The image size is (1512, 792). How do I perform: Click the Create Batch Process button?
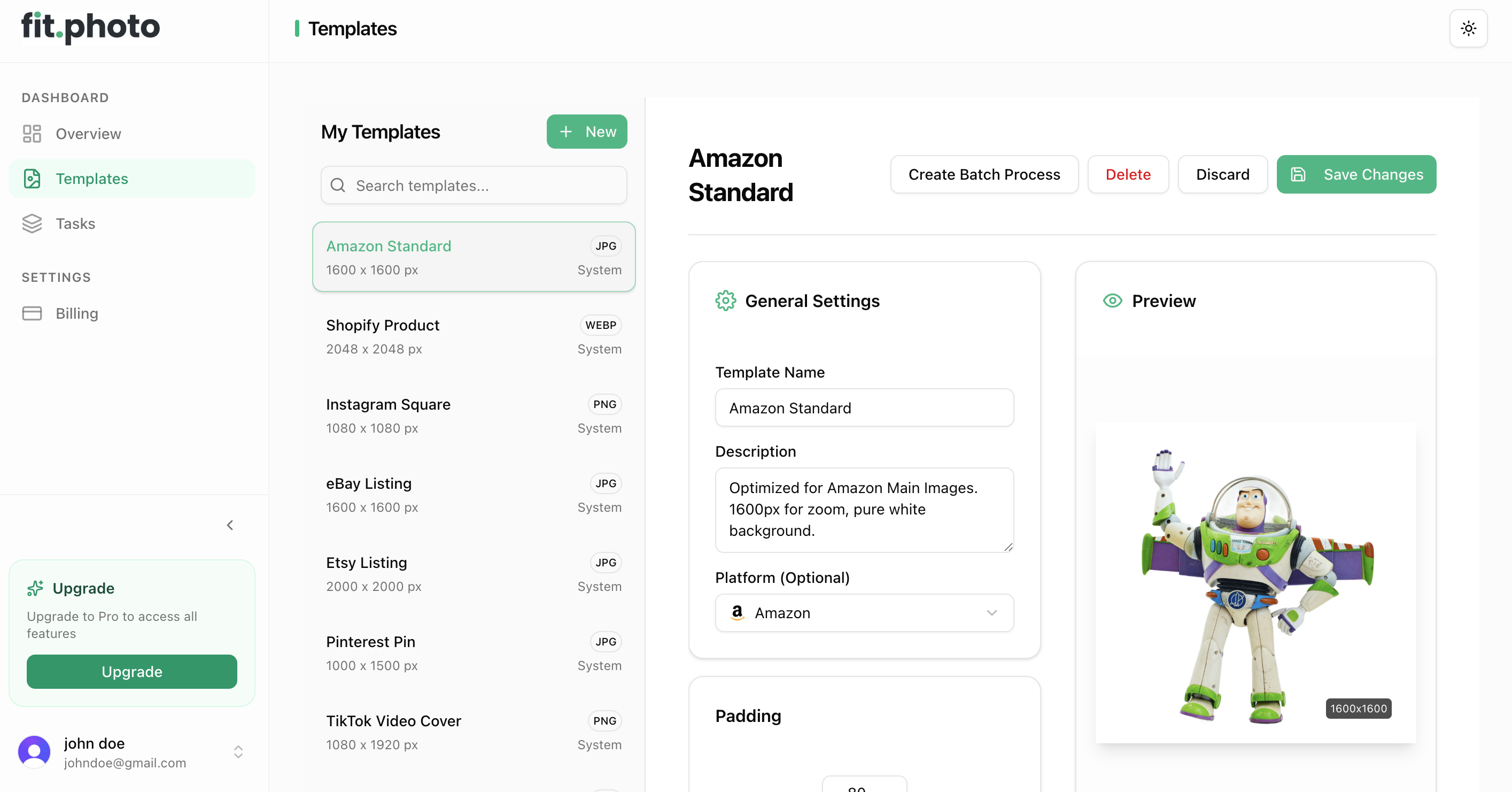click(984, 174)
